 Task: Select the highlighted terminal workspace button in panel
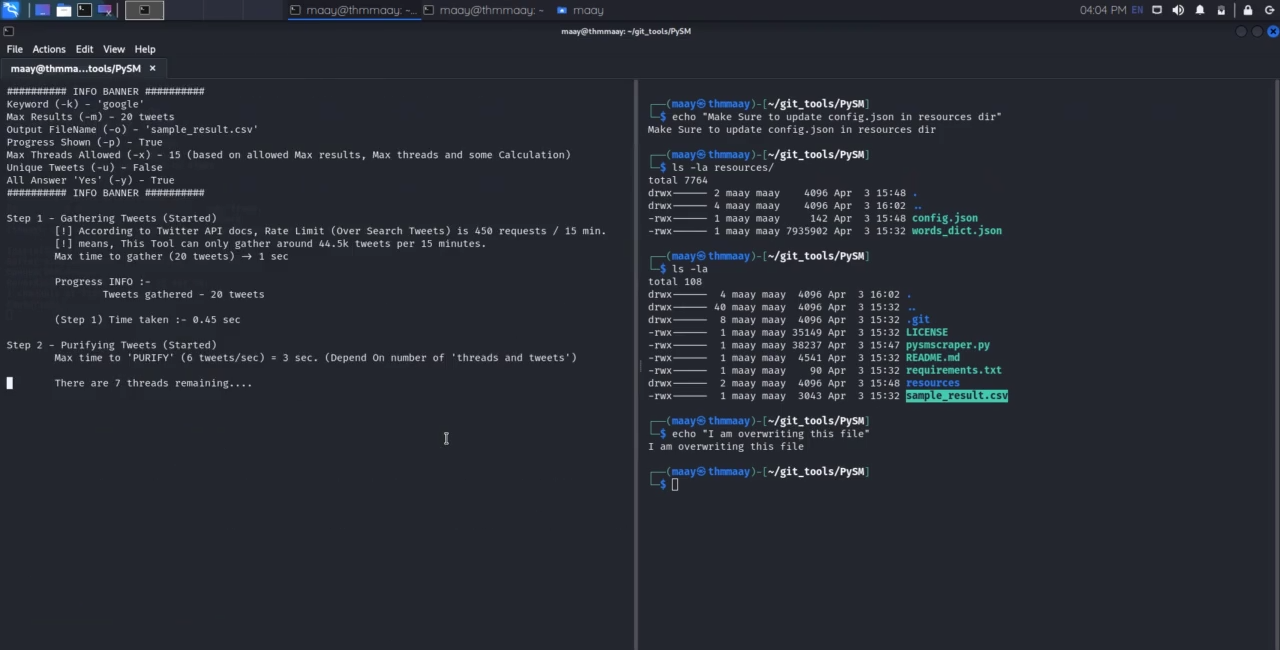click(144, 10)
